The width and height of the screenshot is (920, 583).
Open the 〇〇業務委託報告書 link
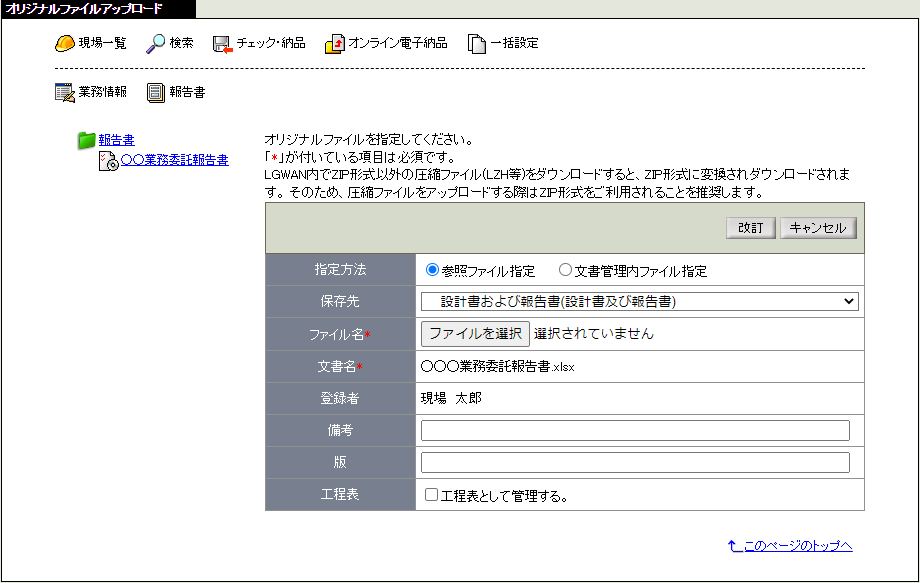[x=174, y=160]
